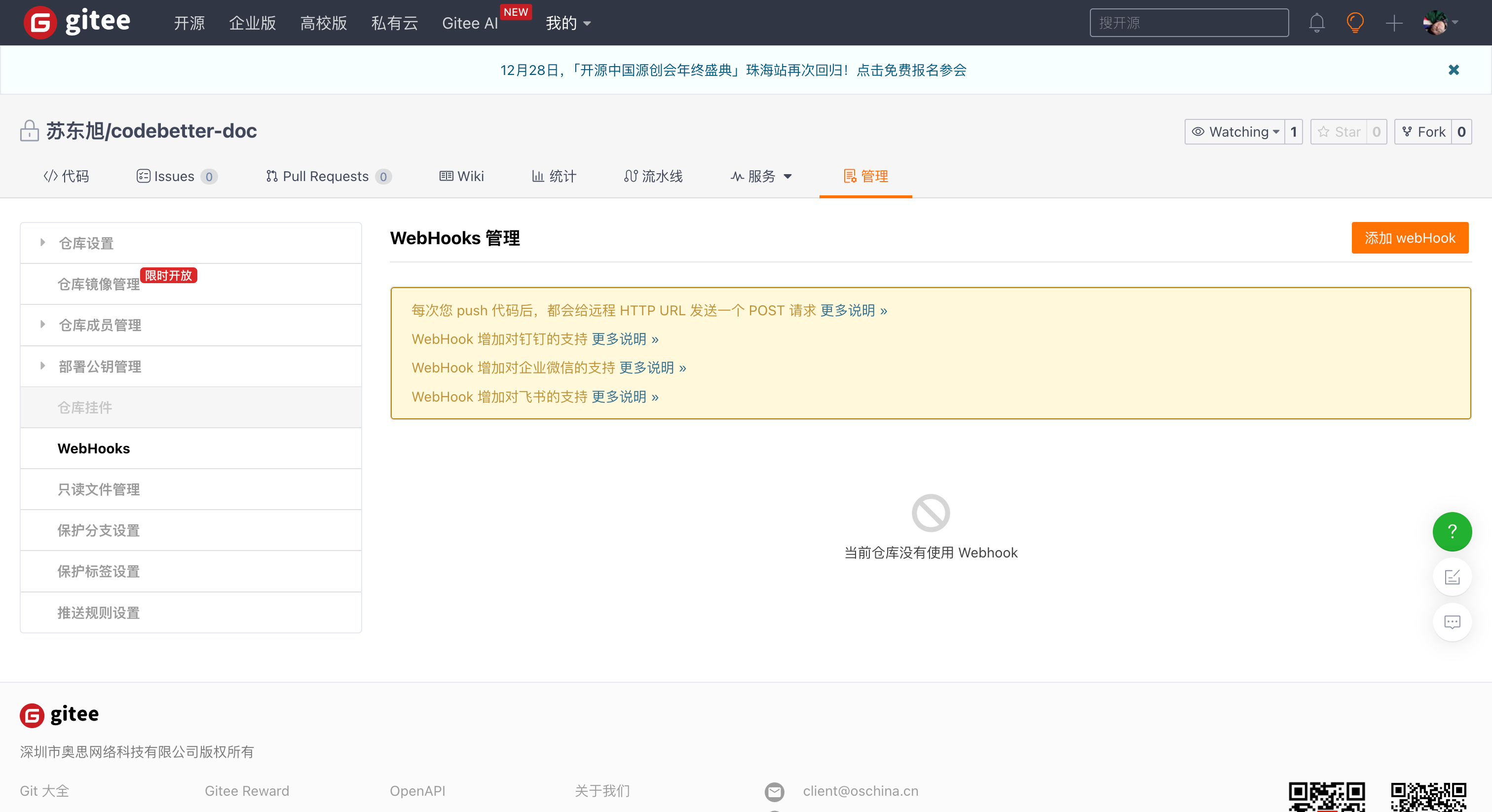Click 更多说明 link for 钉钉 support
The width and height of the screenshot is (1492, 812).
[x=625, y=339]
